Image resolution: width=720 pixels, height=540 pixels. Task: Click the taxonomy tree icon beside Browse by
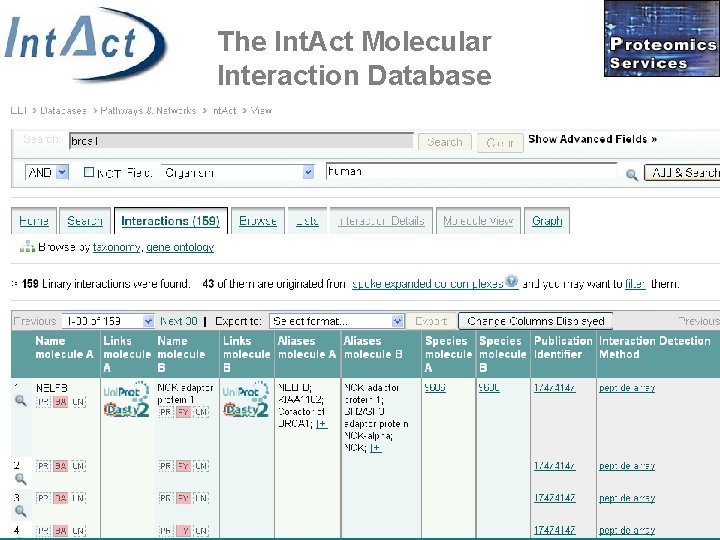point(28,247)
